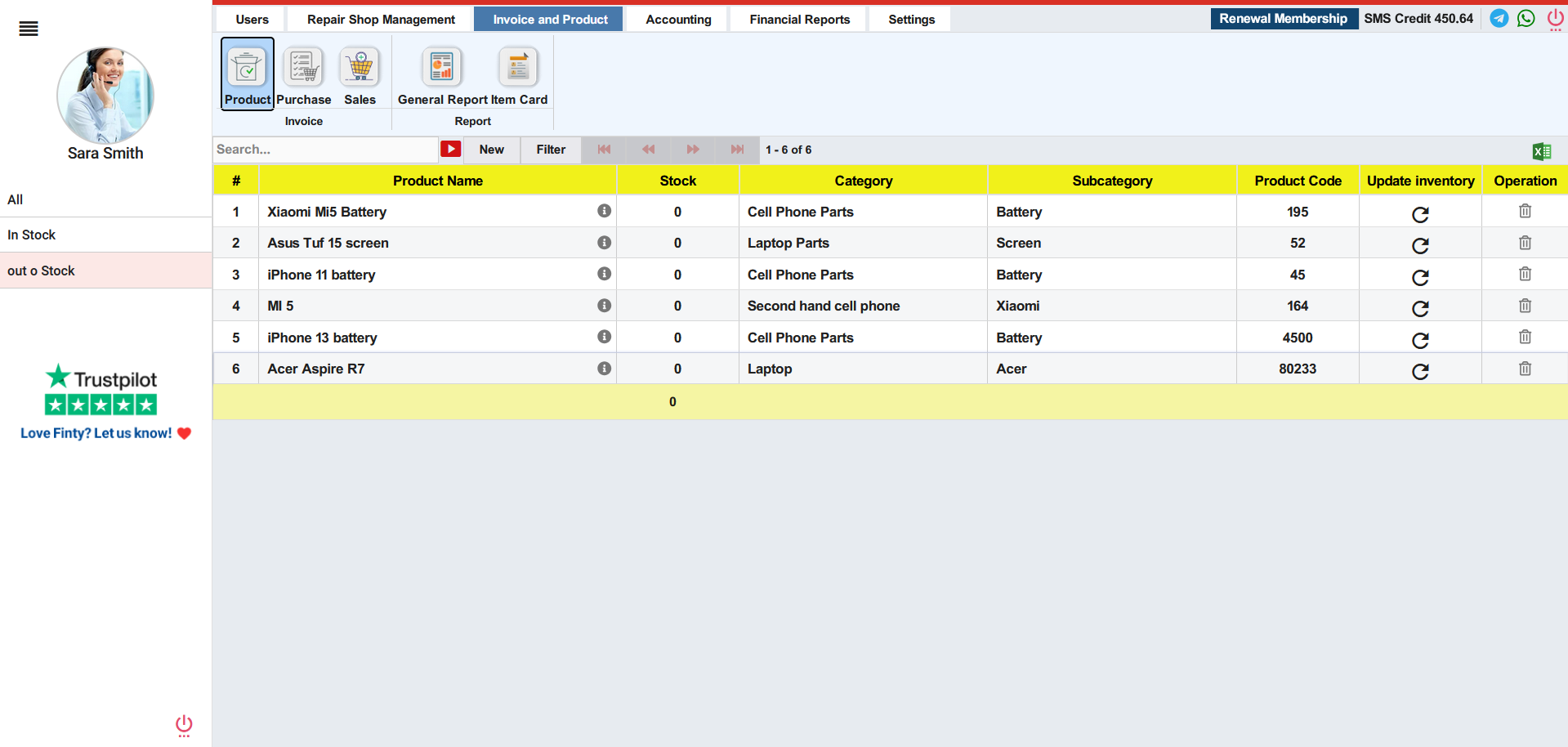Show info for Xiaomi Mi5 Battery
This screenshot has width=1568, height=747.
coord(605,211)
